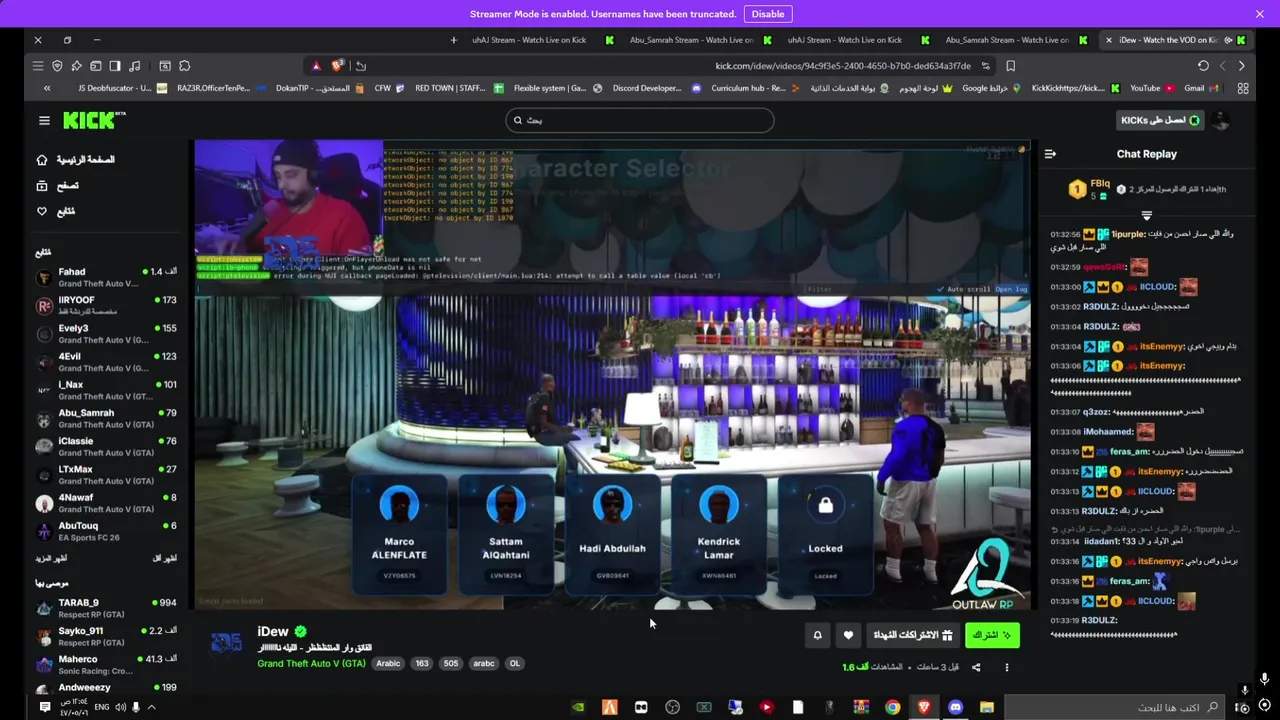This screenshot has width=1280, height=720.
Task: Open the Brave VPN shield icon
Action: [x=57, y=66]
